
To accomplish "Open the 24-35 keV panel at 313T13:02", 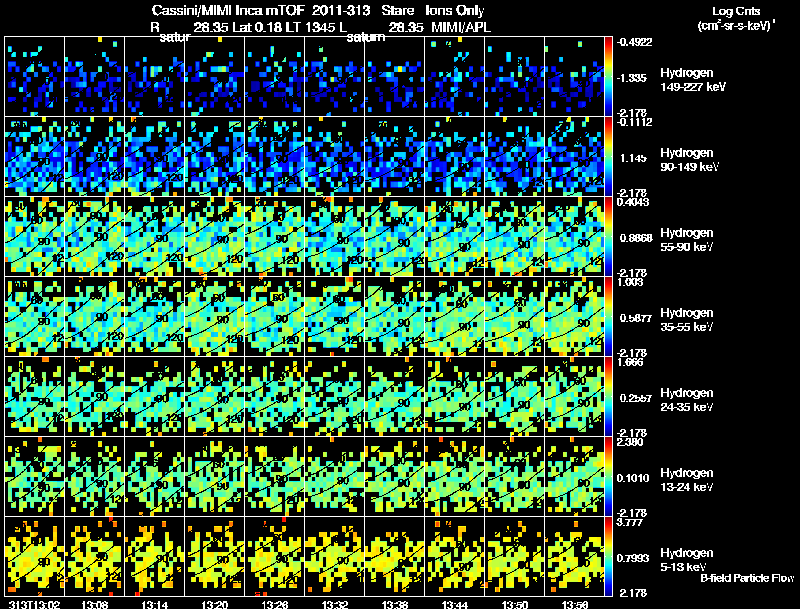I will [x=35, y=396].
